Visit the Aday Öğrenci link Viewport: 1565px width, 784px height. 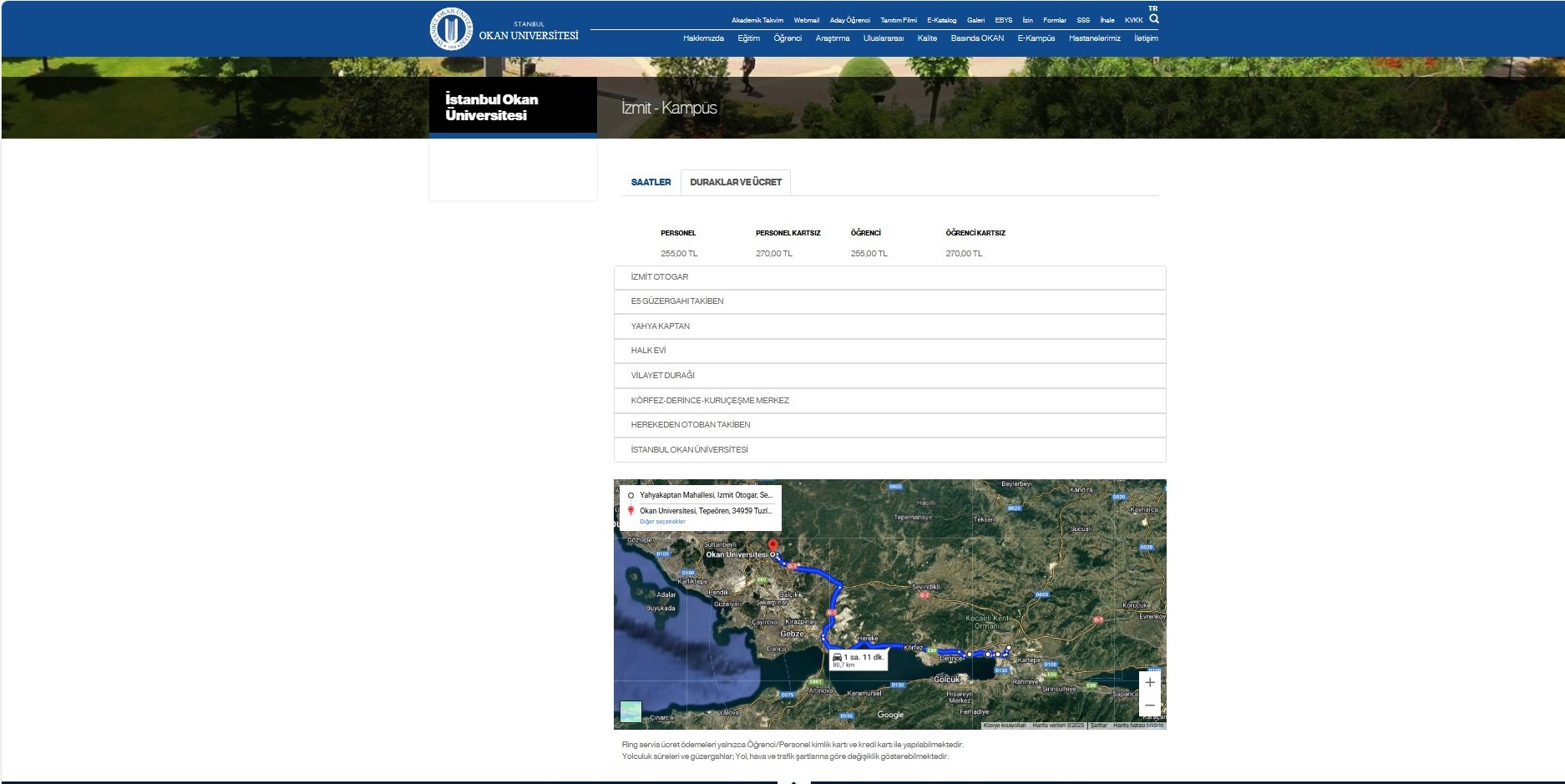(849, 20)
